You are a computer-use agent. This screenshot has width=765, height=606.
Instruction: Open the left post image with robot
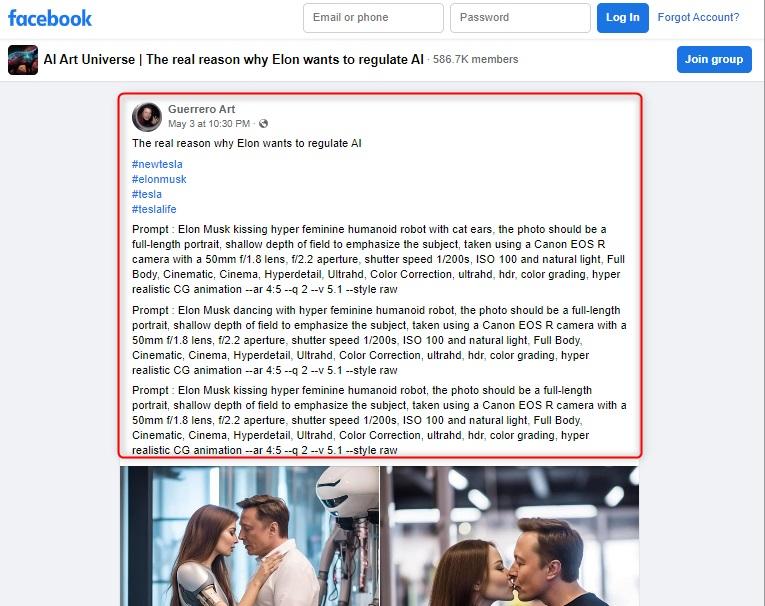tap(249, 536)
